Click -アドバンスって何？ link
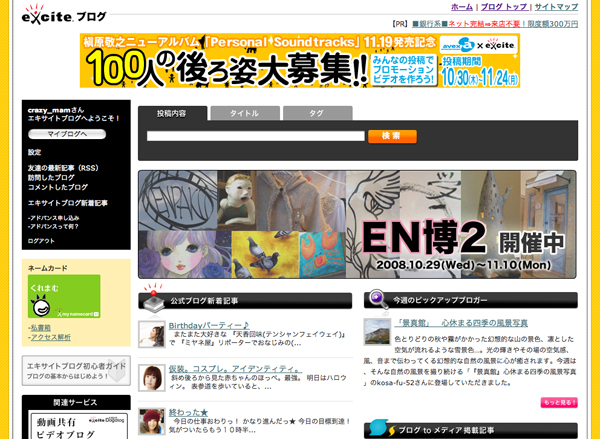This screenshot has height=439, width=600. tap(53, 226)
